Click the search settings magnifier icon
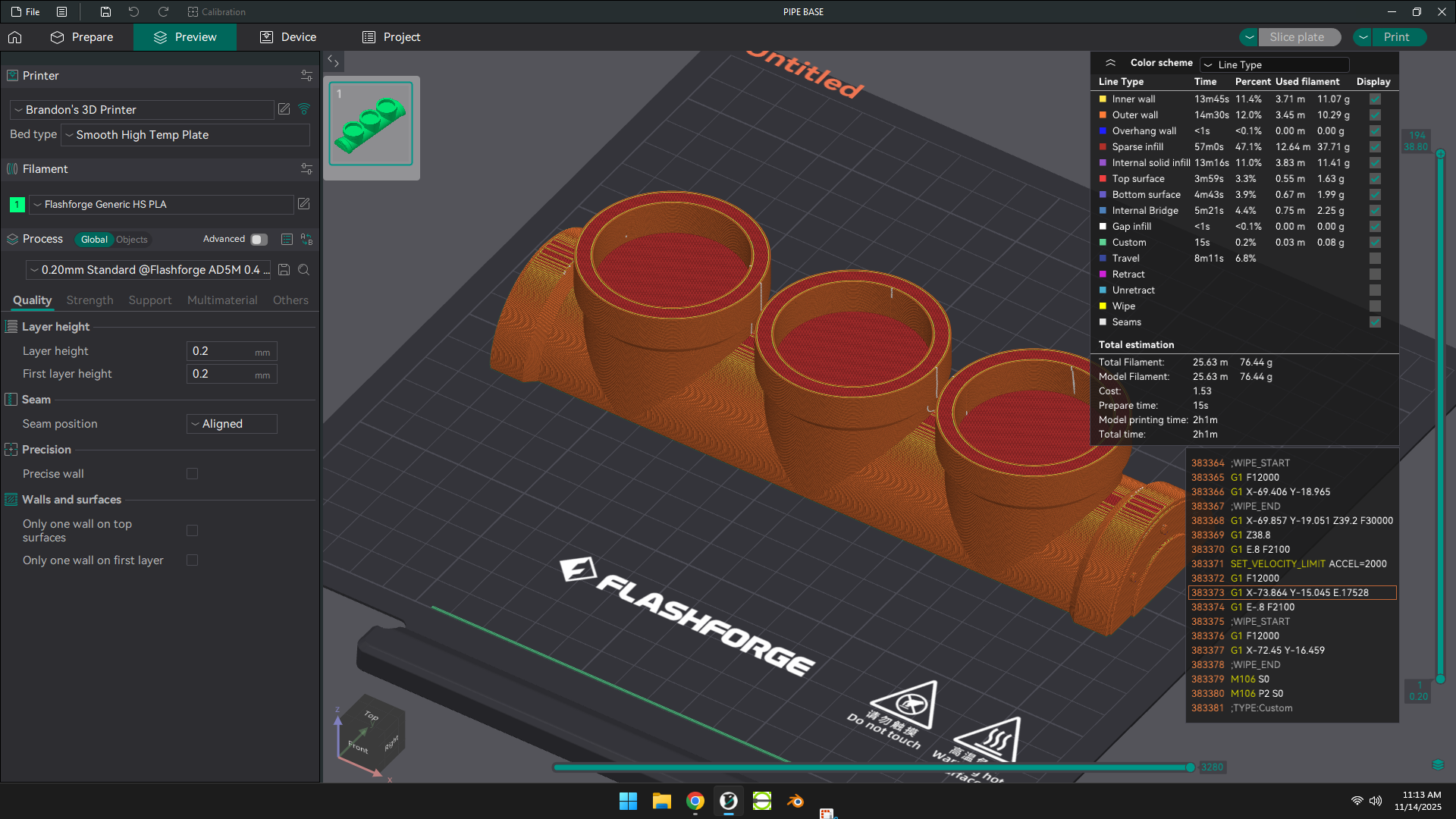The width and height of the screenshot is (1456, 819). point(303,269)
